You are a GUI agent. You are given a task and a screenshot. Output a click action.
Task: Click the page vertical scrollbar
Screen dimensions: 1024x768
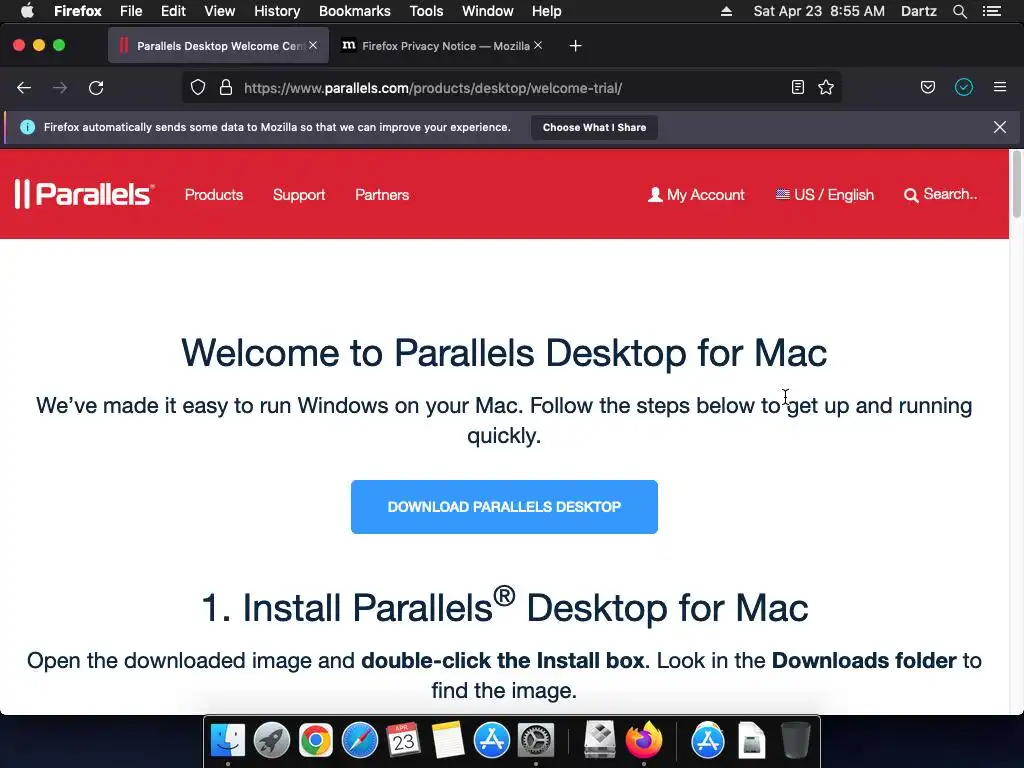1016,185
